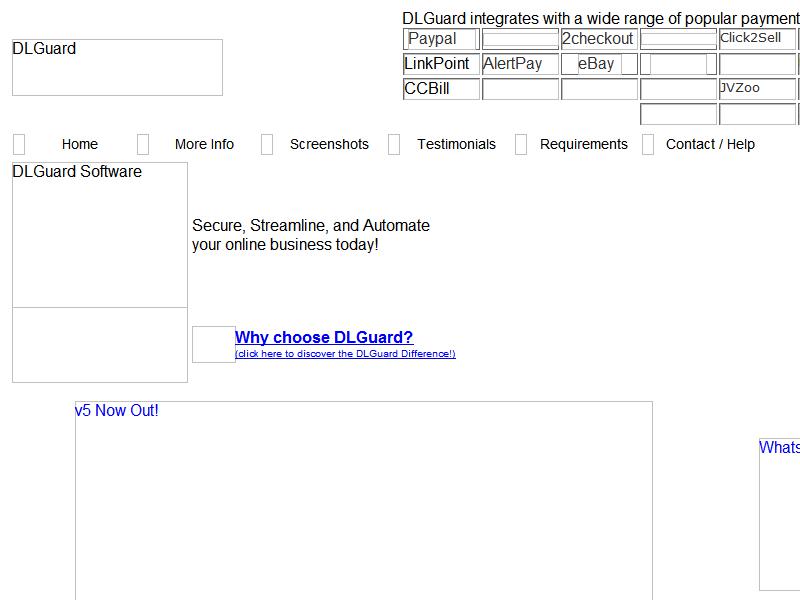Select the Paypal payment logo
800x600 pixels.
(x=441, y=39)
